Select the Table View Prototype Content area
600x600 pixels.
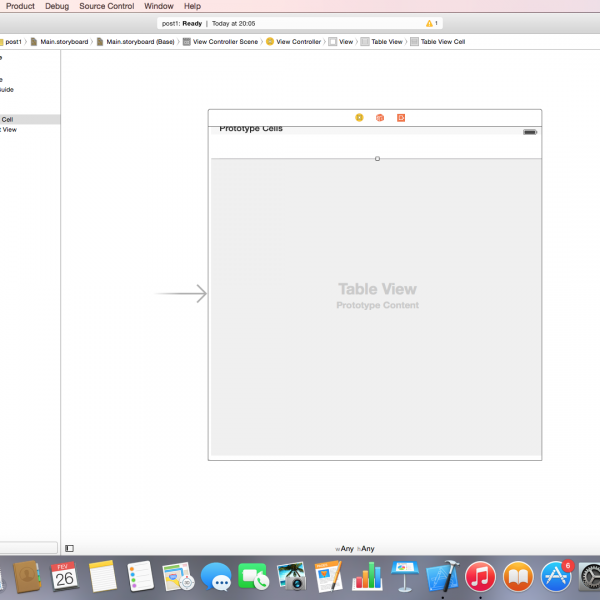point(376,307)
